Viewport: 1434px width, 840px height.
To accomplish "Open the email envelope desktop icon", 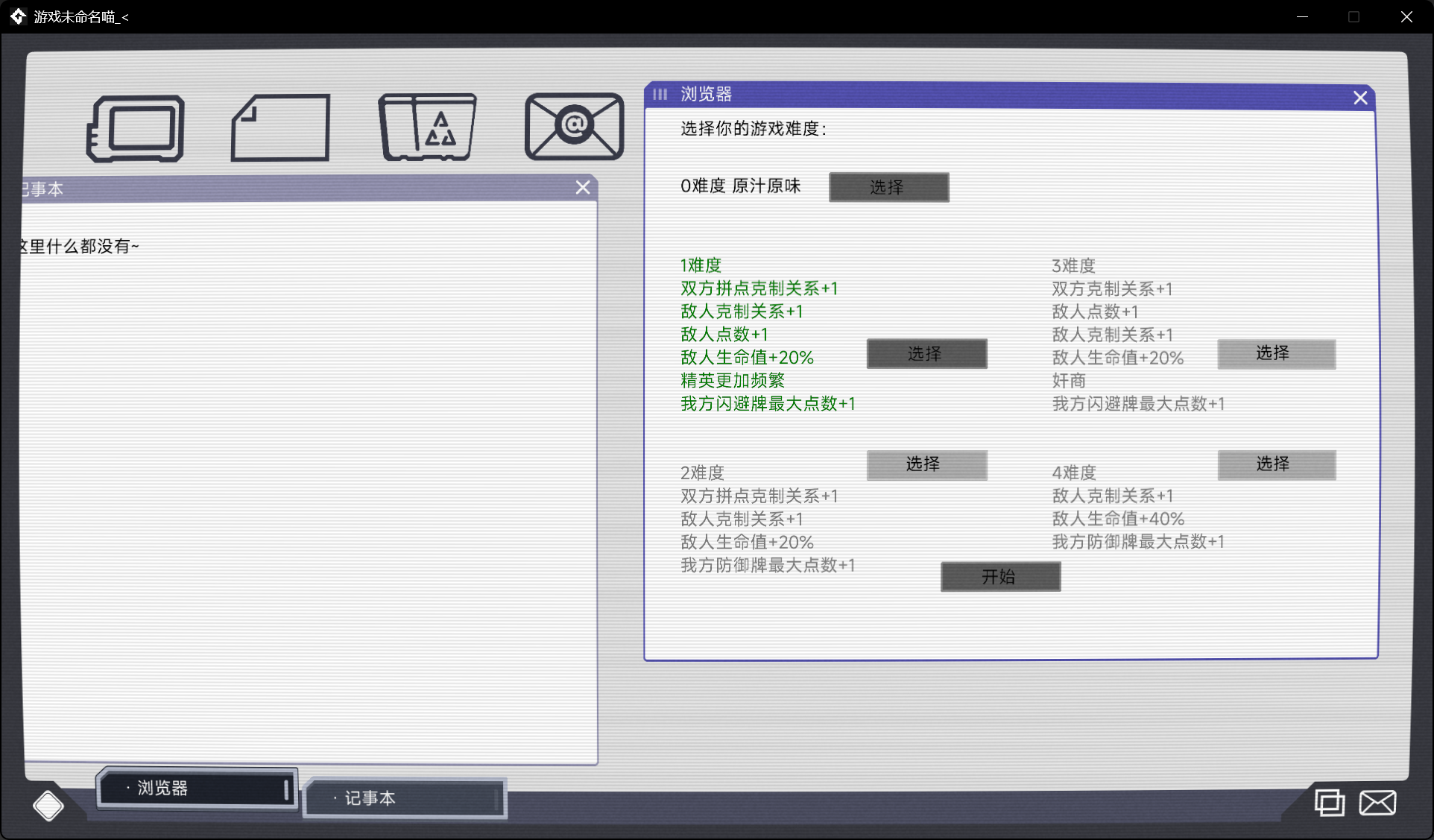I will click(574, 127).
